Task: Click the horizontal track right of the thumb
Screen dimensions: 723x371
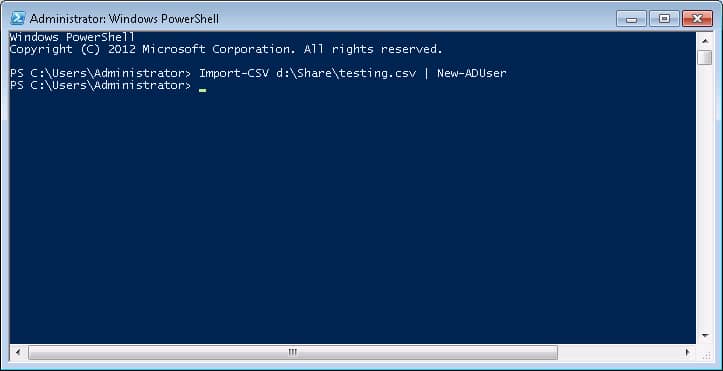Action: (619, 353)
